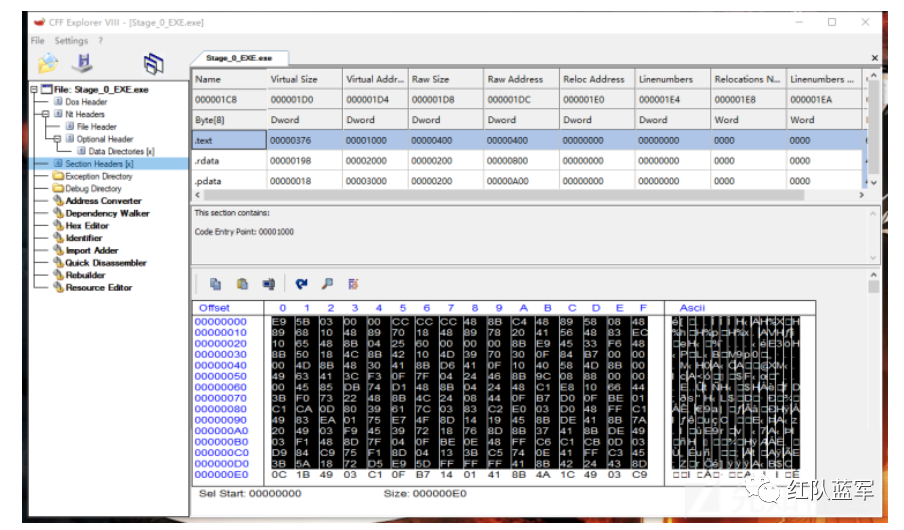
Task: Open the File menu
Action: pyautogui.click(x=37, y=40)
